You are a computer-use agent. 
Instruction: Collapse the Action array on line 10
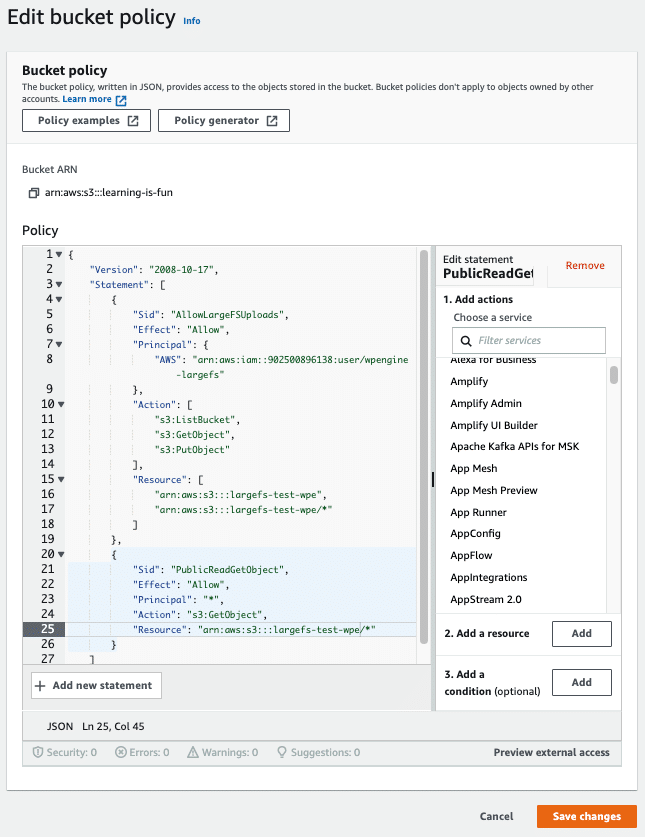[x=59, y=404]
